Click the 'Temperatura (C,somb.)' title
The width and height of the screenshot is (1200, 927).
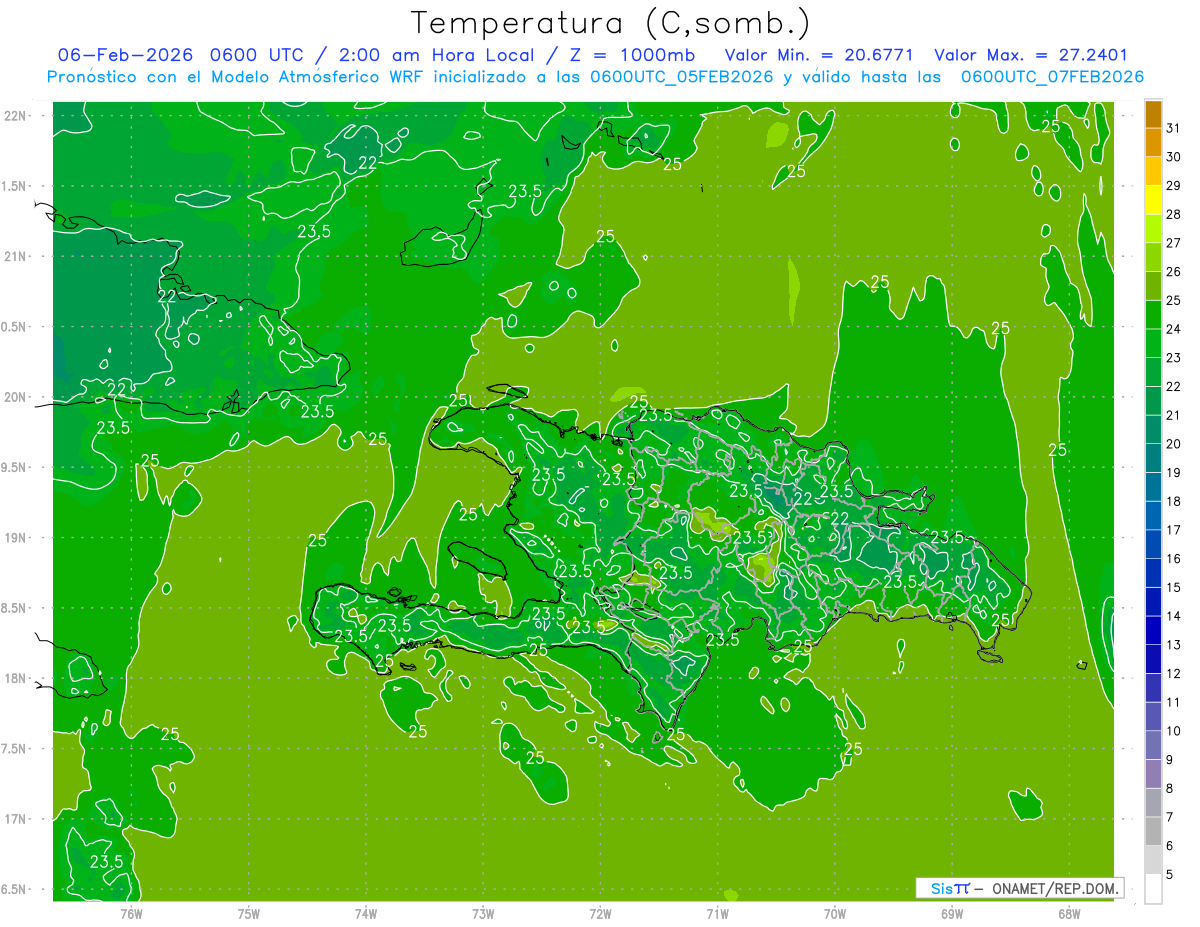[610, 23]
